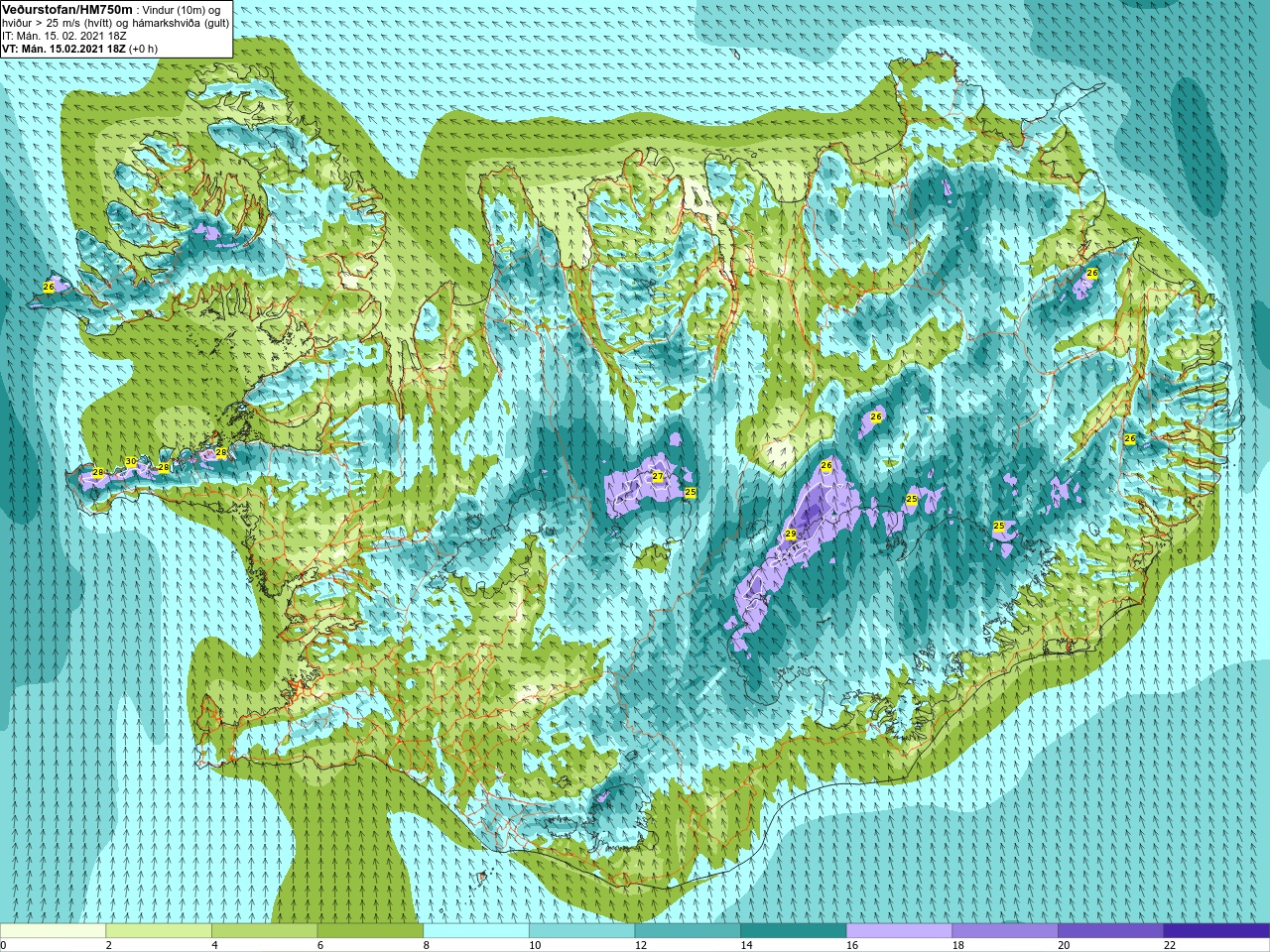The width and height of the screenshot is (1270, 952).
Task: Click the 'IT: Mán. 15. 02. 2021 18Z' line
Action: click(64, 36)
